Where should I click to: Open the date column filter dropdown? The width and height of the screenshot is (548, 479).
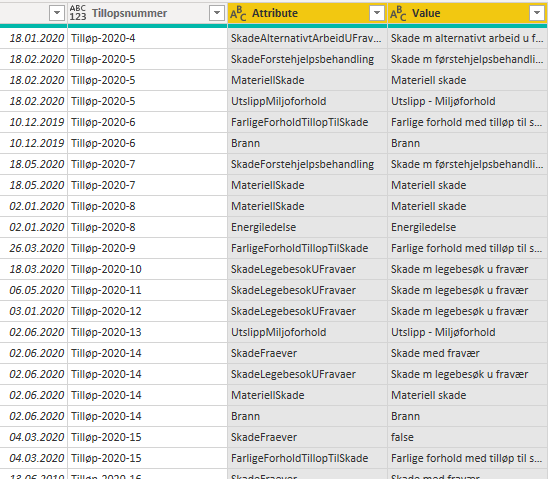pos(57,13)
